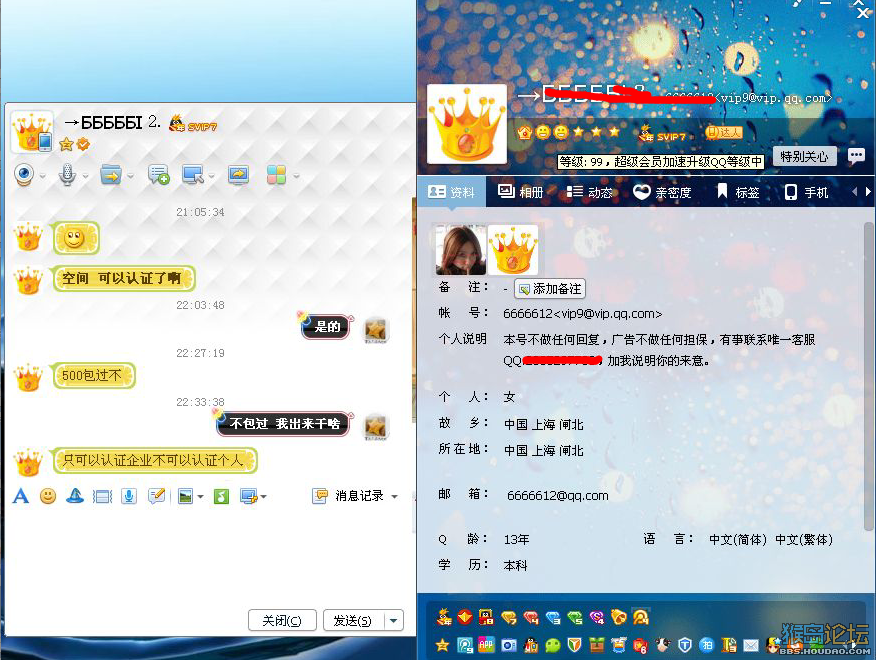Open the emoji smiley picker
The image size is (876, 660).
[48, 496]
